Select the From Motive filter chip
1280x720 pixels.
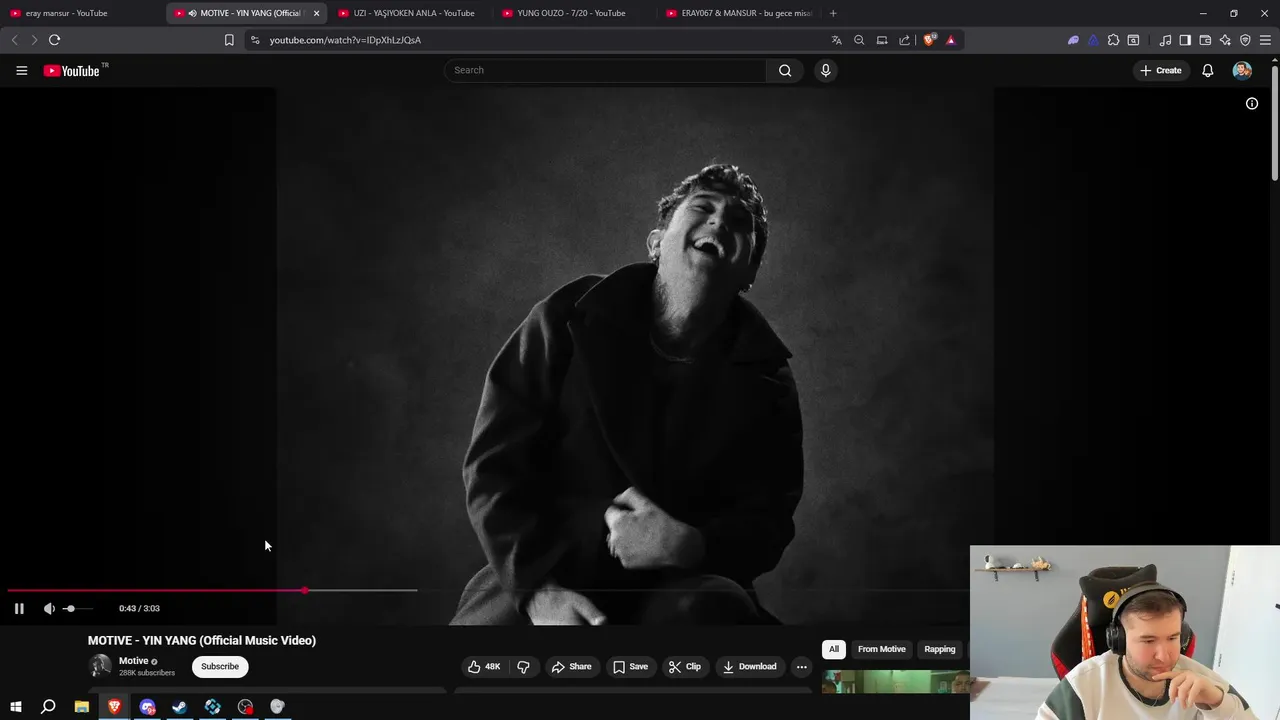click(881, 649)
